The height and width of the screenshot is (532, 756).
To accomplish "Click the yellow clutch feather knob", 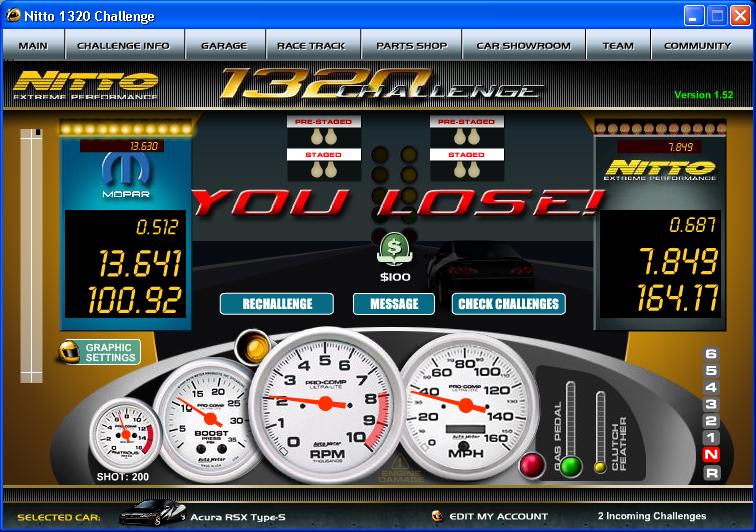I will (x=600, y=467).
